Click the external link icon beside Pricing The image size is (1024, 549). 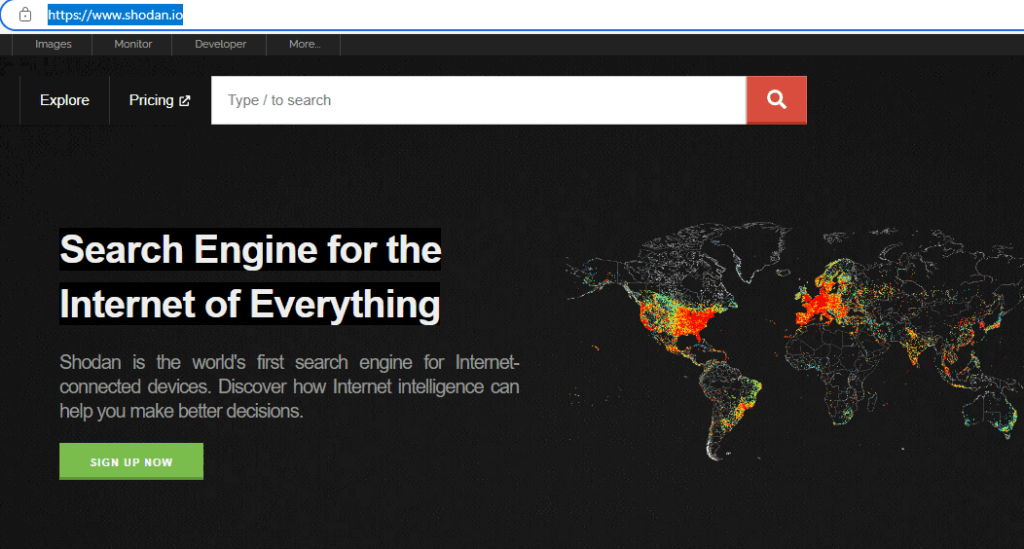pos(185,101)
